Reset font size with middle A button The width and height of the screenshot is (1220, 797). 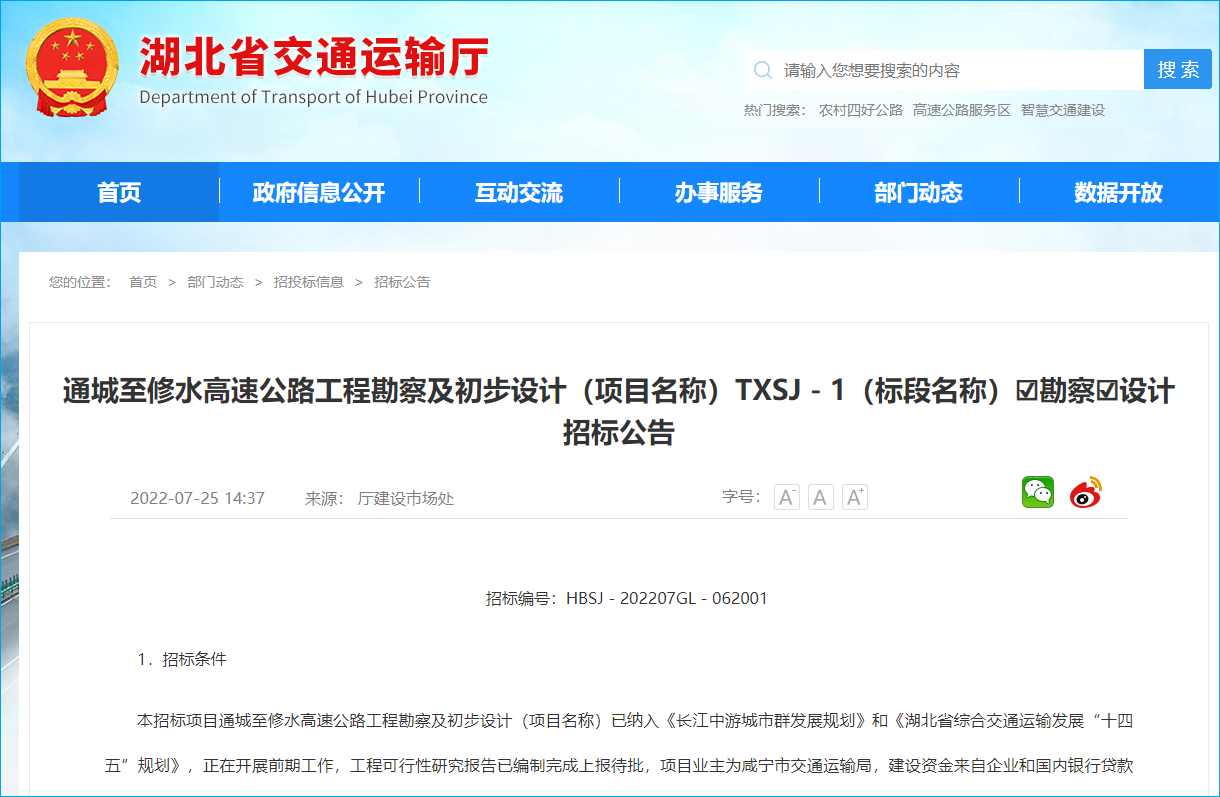(x=821, y=497)
